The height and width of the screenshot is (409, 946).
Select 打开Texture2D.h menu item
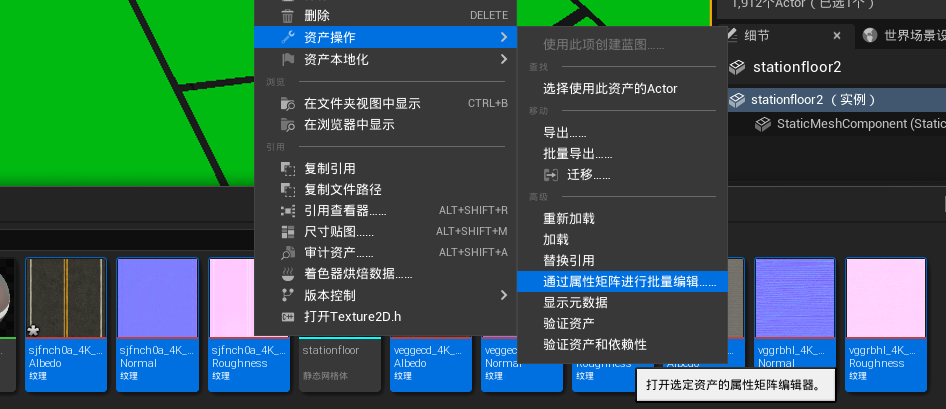point(352,317)
